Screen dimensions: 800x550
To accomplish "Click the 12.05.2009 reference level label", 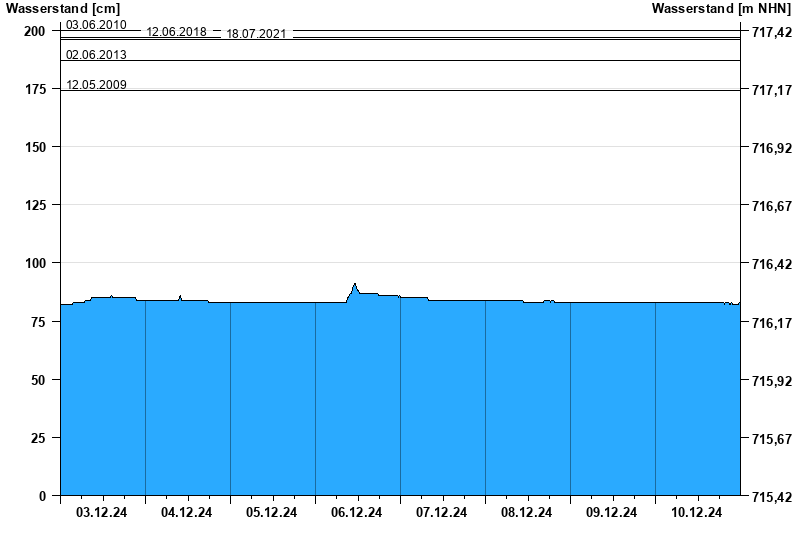I will (96, 85).
